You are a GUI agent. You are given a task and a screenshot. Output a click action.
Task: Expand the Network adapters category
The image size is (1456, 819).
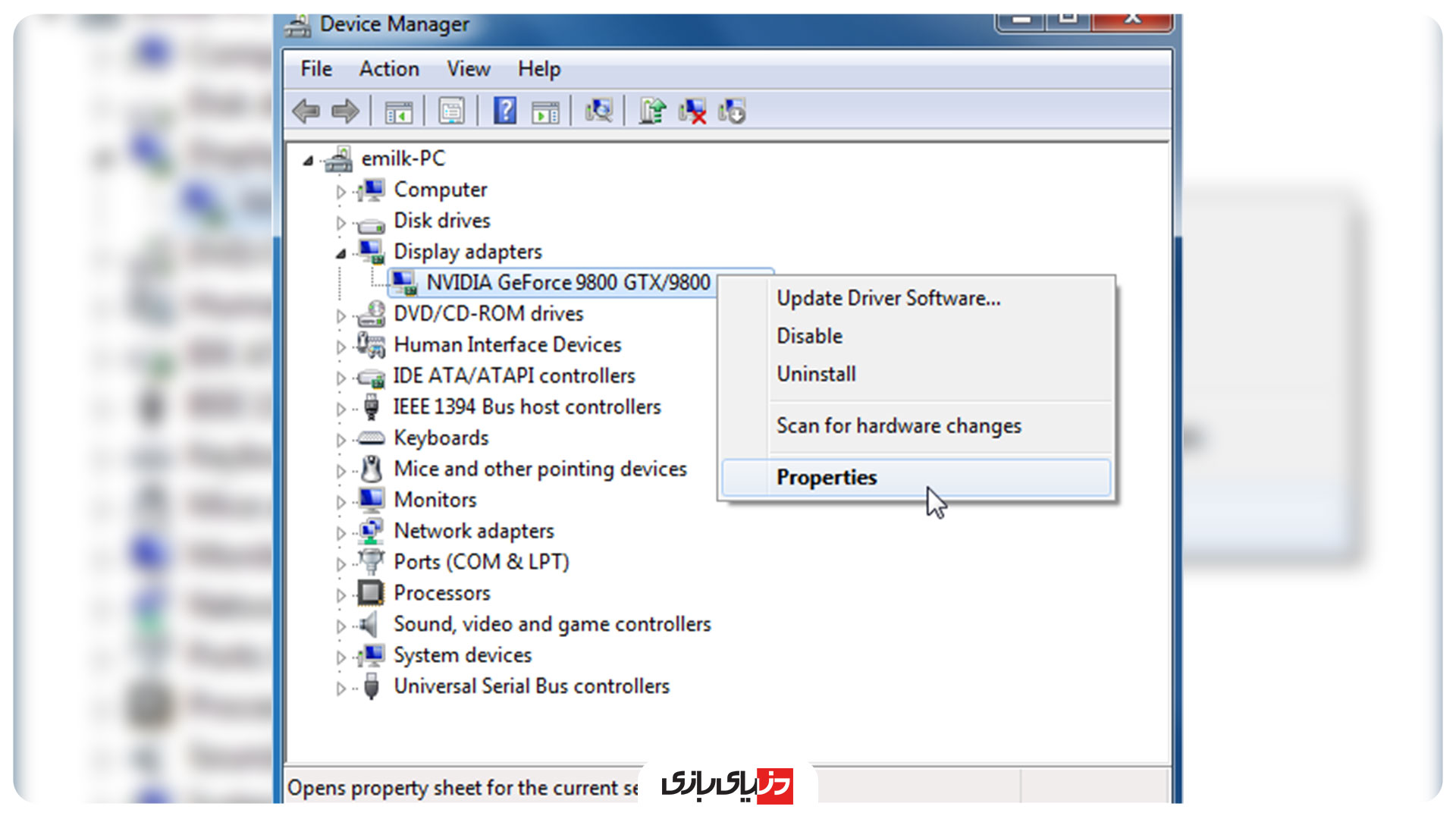341,533
